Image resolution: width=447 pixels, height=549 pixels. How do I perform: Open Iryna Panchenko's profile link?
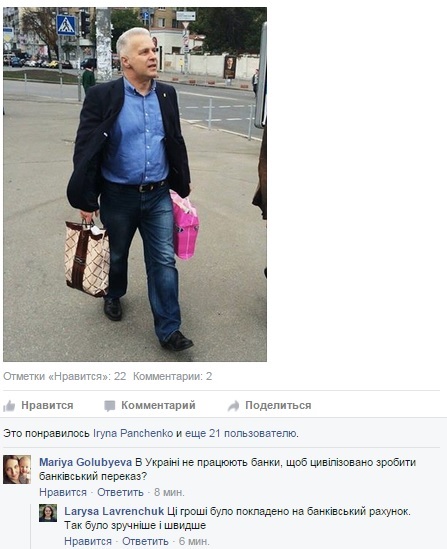[133, 433]
